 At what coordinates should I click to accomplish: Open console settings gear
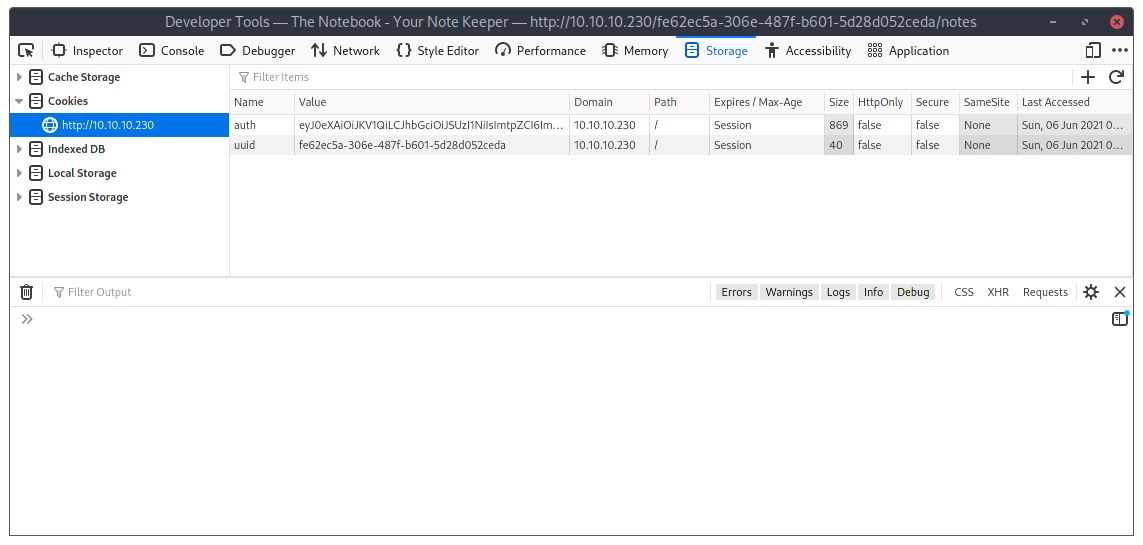tap(1091, 292)
